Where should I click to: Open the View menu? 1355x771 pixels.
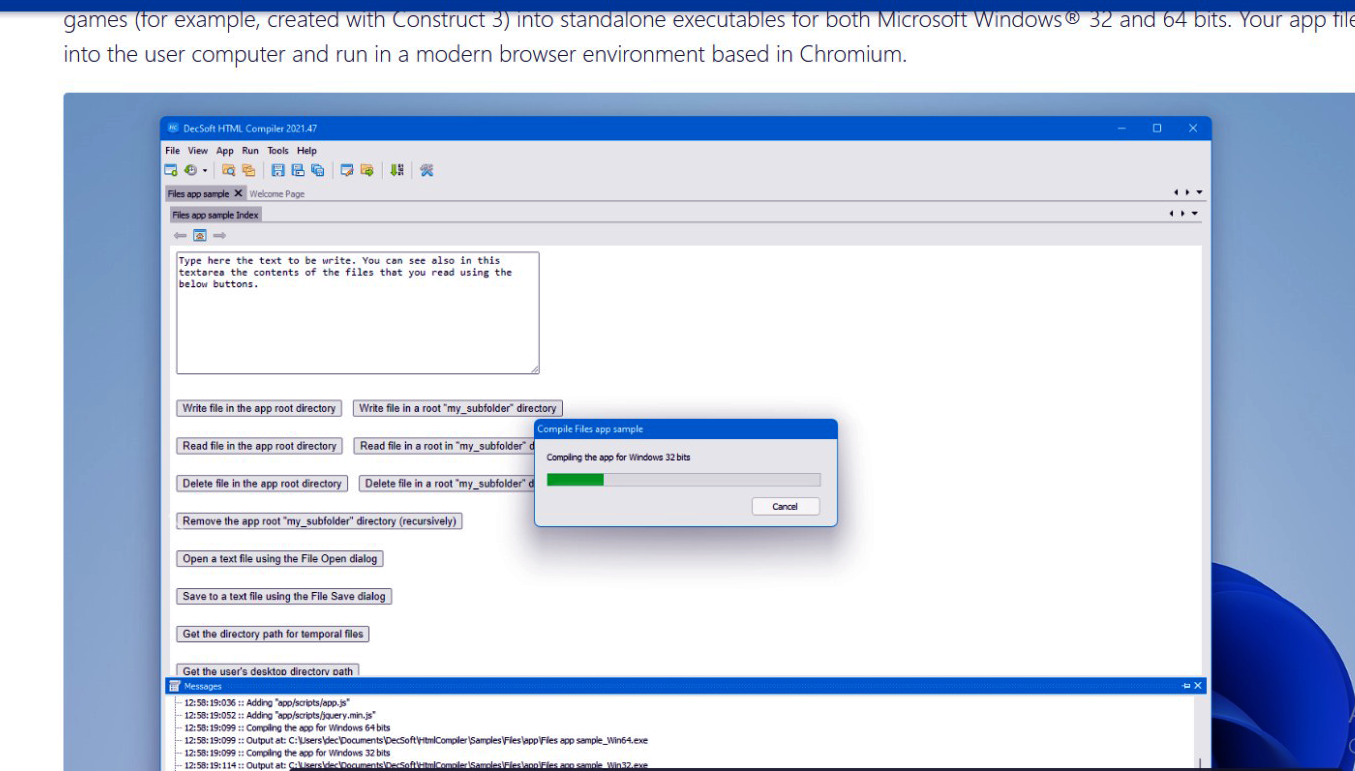[198, 150]
